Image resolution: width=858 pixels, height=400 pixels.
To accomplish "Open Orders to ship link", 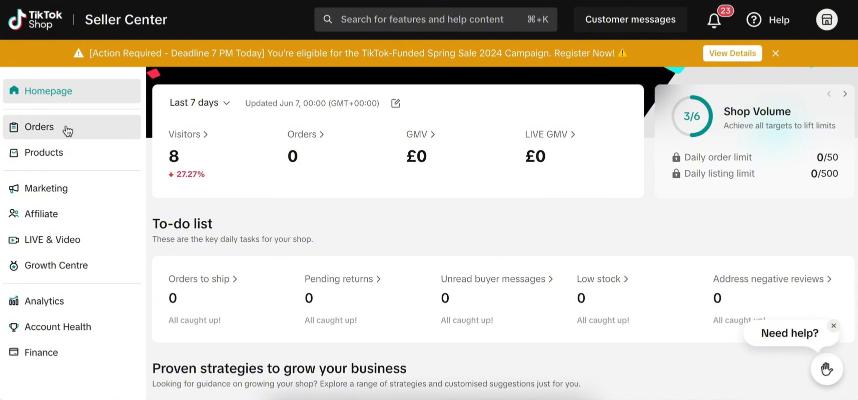I will [203, 279].
